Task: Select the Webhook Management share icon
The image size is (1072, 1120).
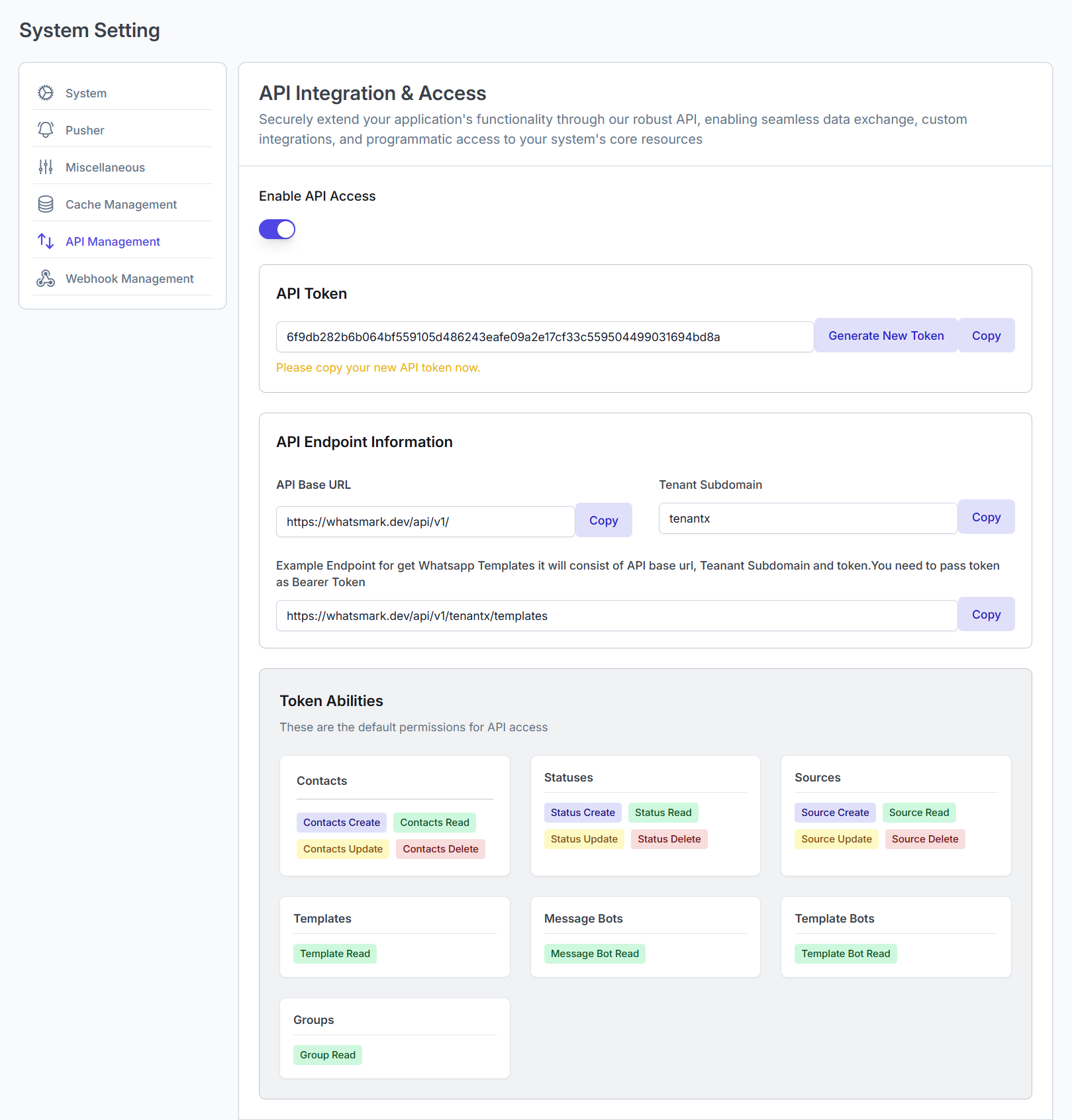Action: [x=45, y=278]
